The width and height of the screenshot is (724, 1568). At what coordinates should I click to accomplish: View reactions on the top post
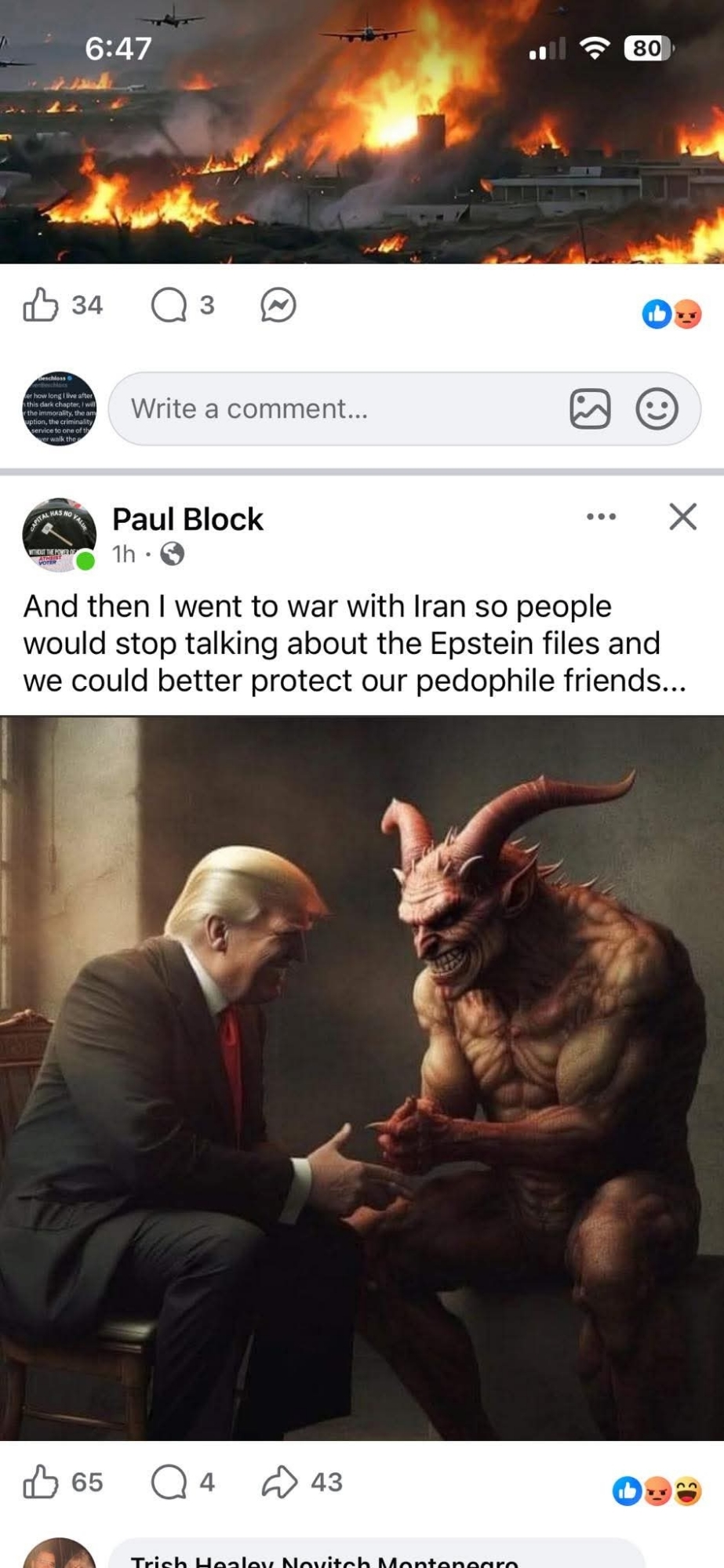[671, 314]
